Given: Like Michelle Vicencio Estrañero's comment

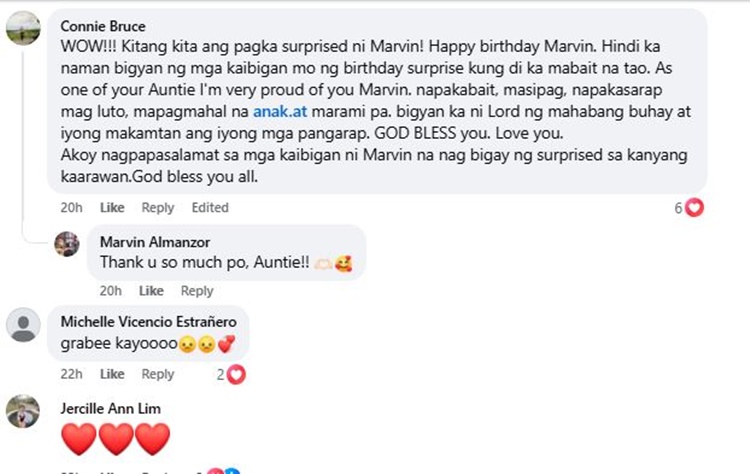Looking at the screenshot, I should point(112,374).
